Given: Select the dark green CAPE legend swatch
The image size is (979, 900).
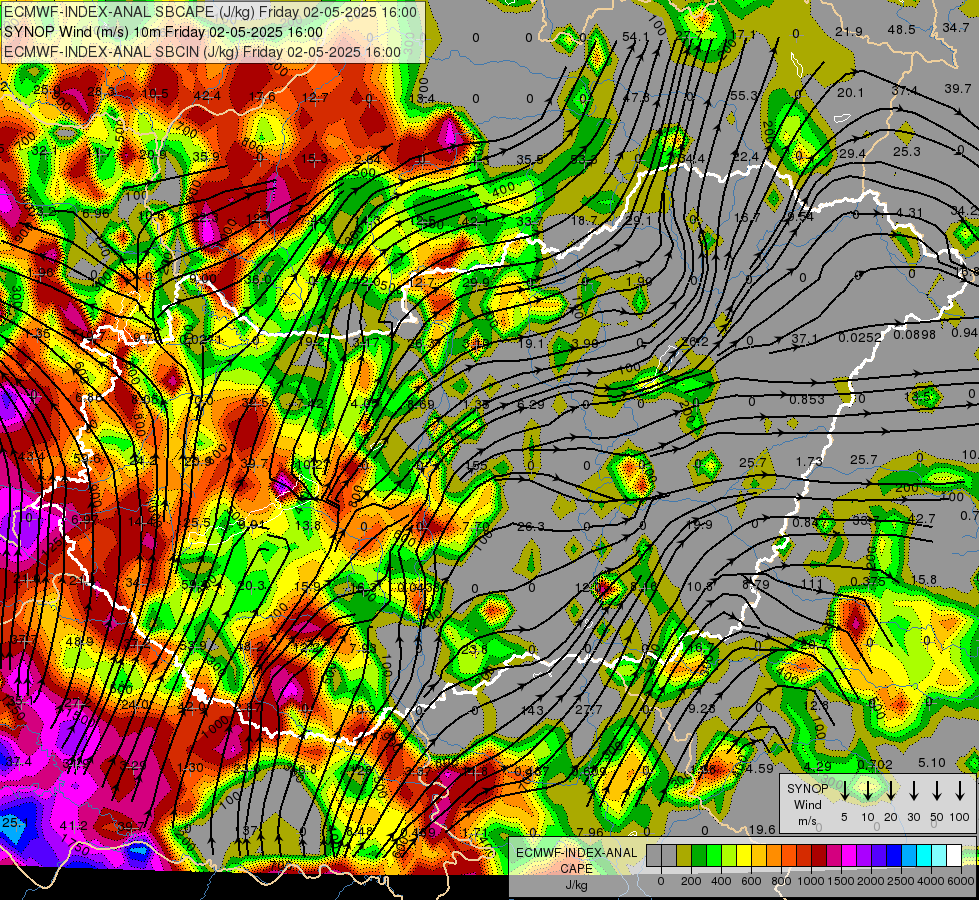Looking at the screenshot, I should [699, 856].
